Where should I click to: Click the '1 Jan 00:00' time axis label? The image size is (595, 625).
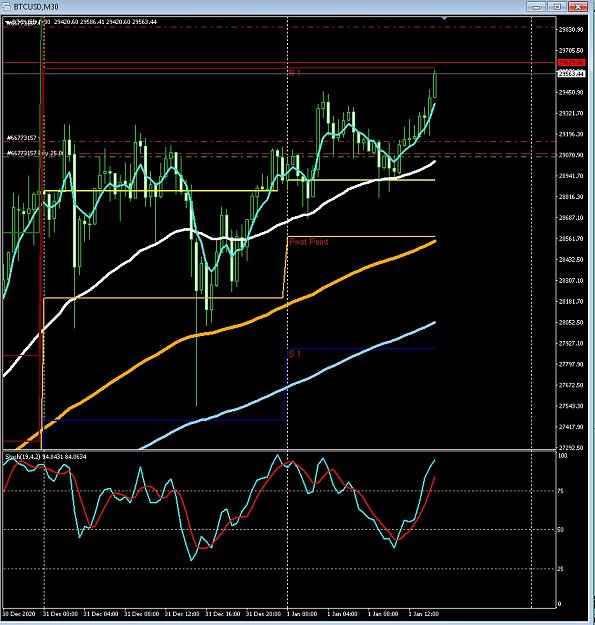302,613
